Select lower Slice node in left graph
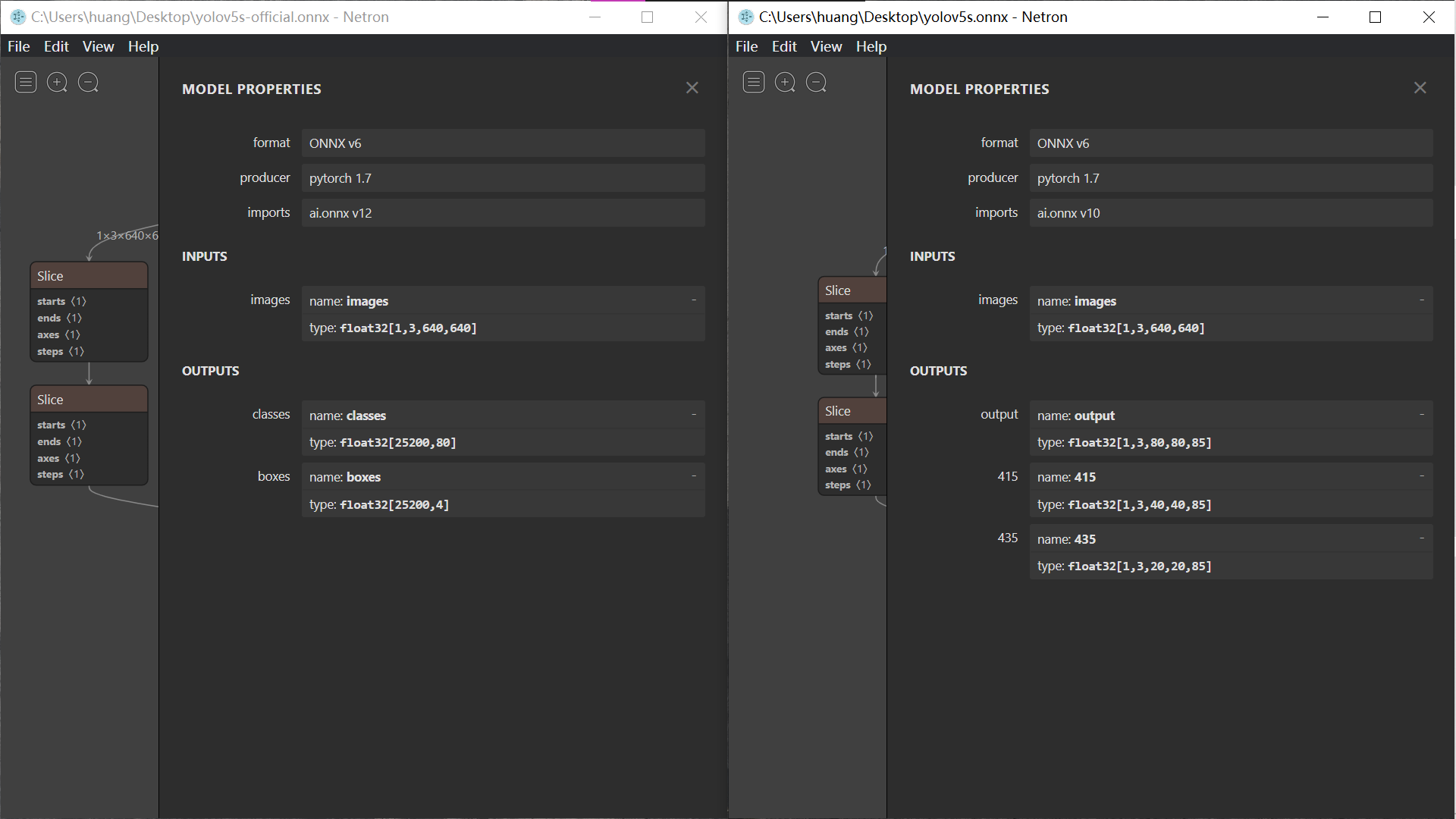 coord(89,400)
